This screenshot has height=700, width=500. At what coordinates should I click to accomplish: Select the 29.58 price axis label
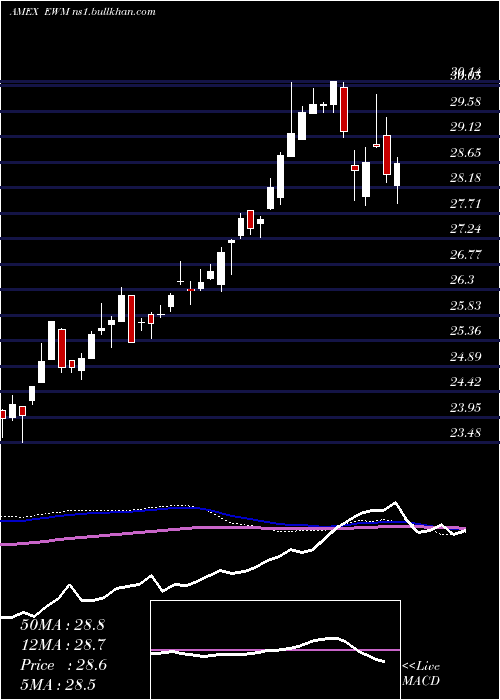465,102
